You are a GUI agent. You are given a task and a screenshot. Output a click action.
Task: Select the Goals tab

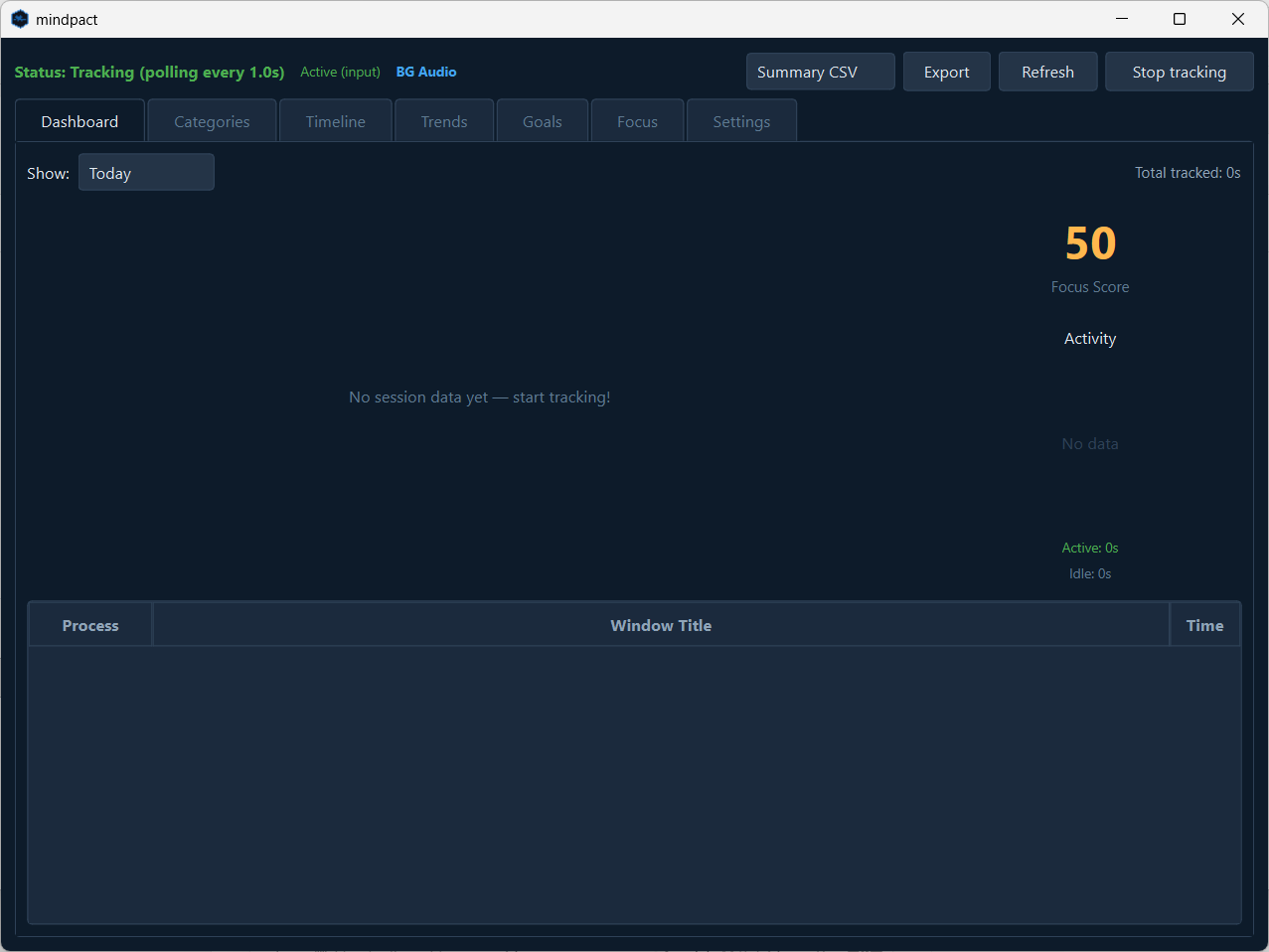point(542,121)
